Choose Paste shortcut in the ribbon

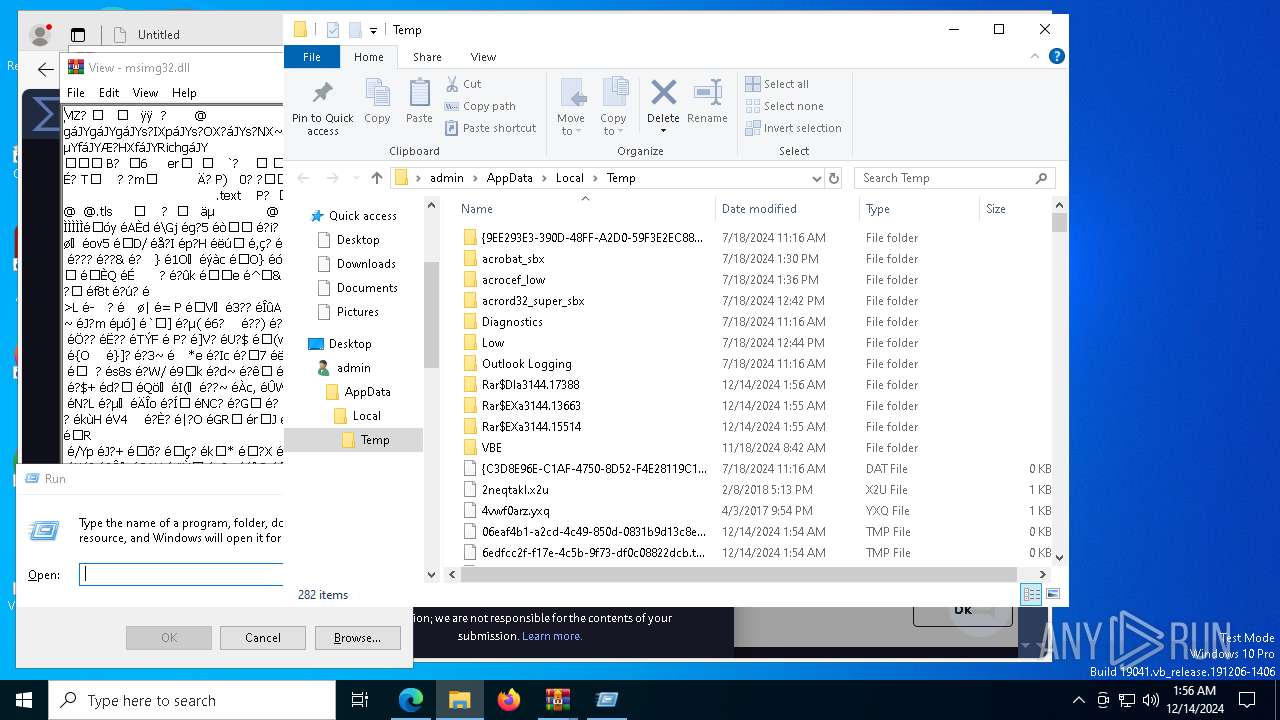point(490,128)
